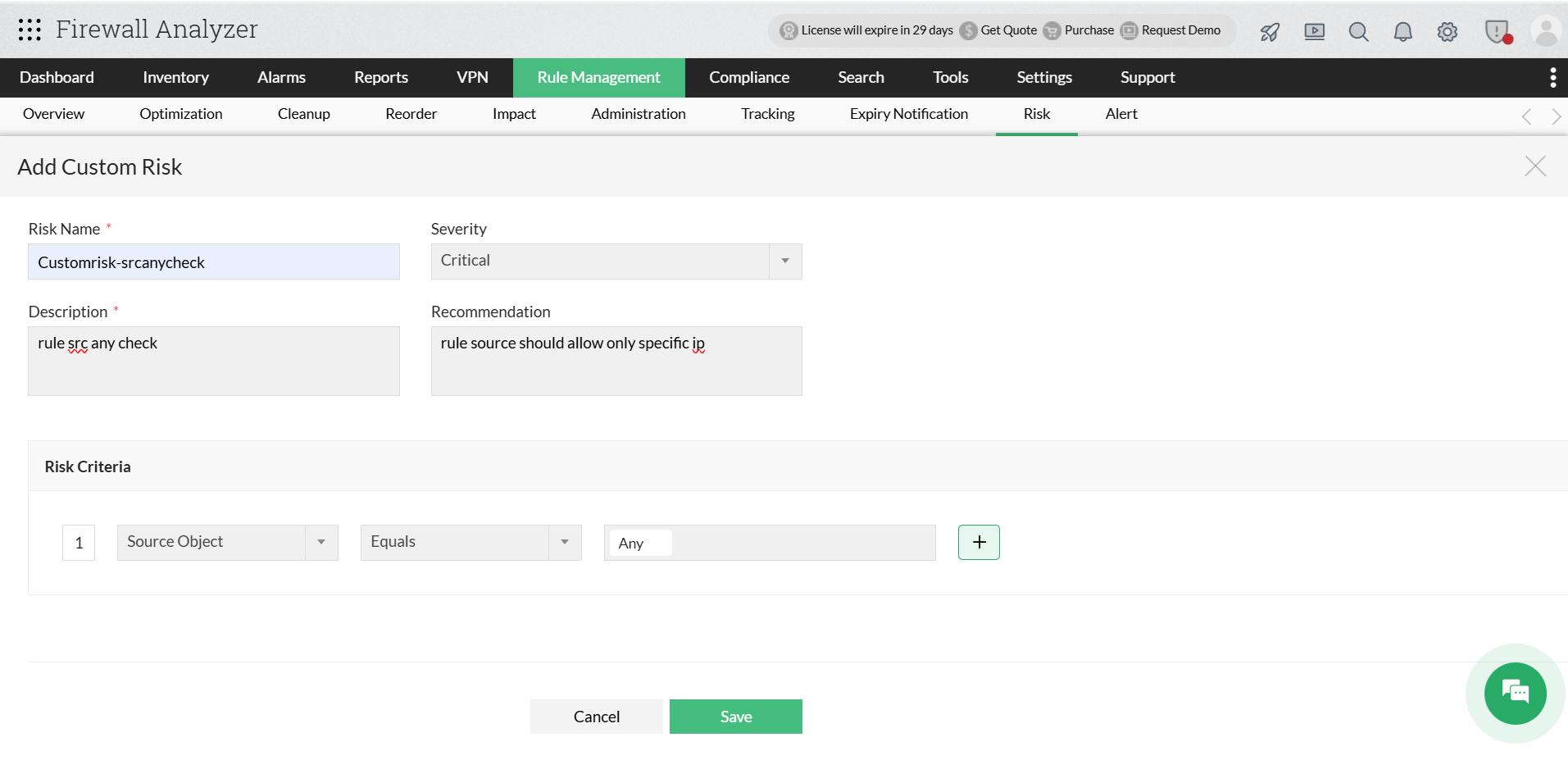Open the Severity Critical combo box
Screen dimensions: 1568x760
click(616, 261)
